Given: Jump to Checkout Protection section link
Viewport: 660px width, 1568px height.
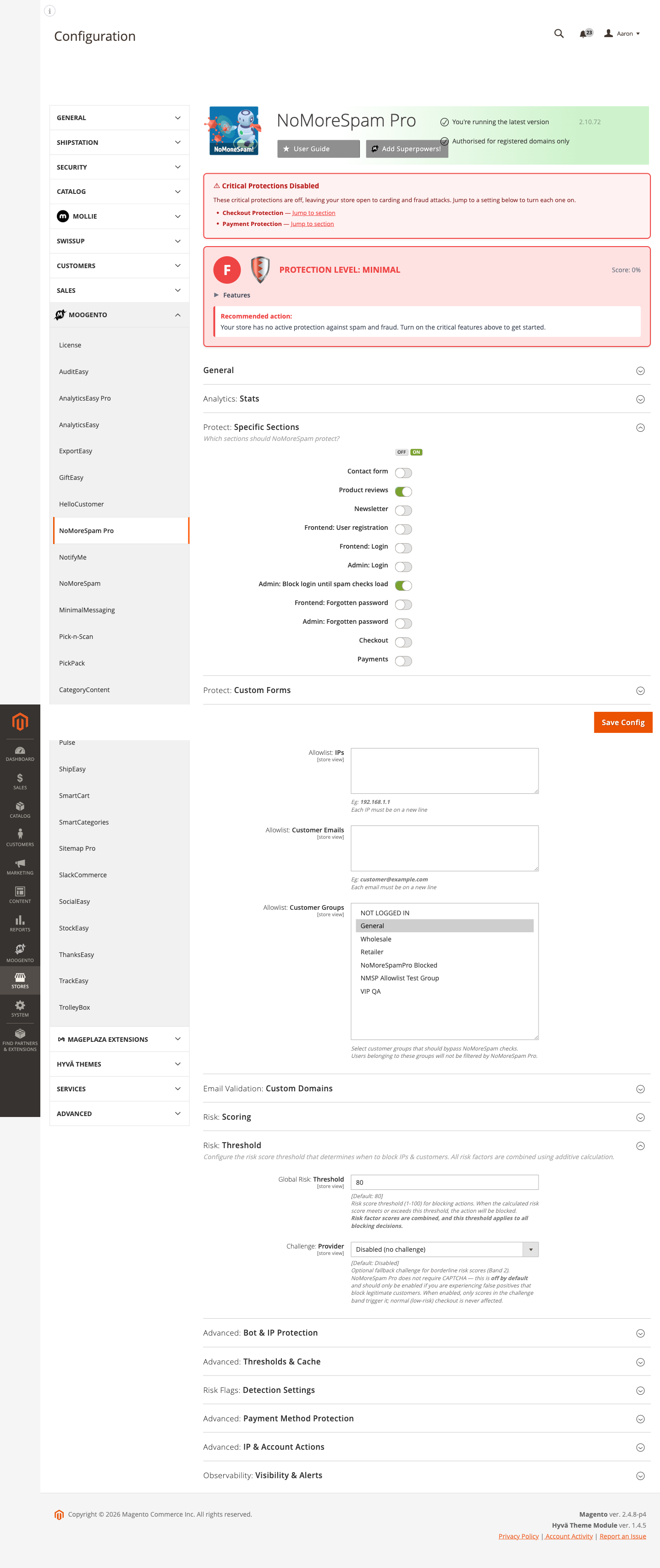Looking at the screenshot, I should [313, 213].
